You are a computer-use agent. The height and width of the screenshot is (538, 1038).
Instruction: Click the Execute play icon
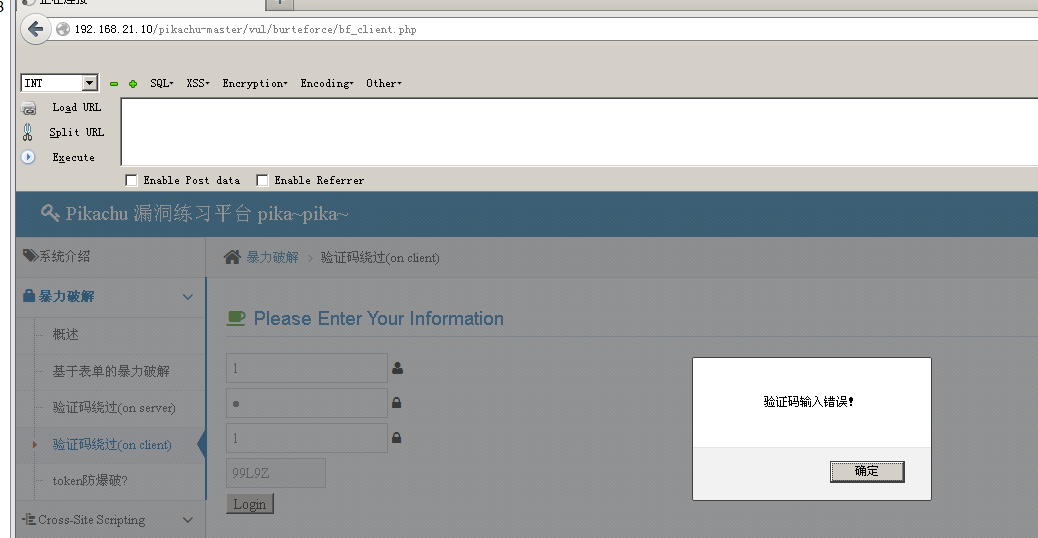tap(28, 157)
